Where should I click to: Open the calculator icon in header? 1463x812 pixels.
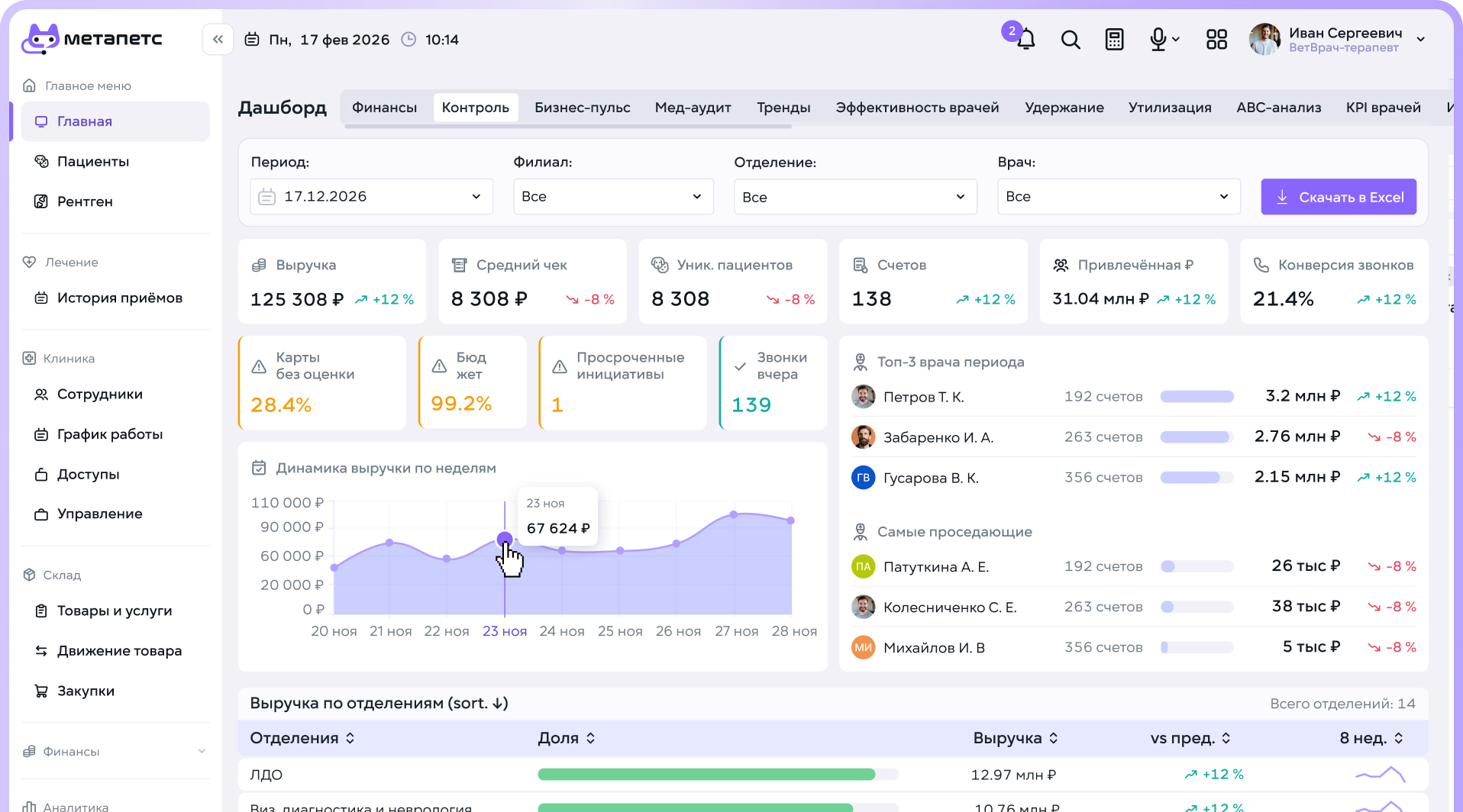tap(1115, 40)
